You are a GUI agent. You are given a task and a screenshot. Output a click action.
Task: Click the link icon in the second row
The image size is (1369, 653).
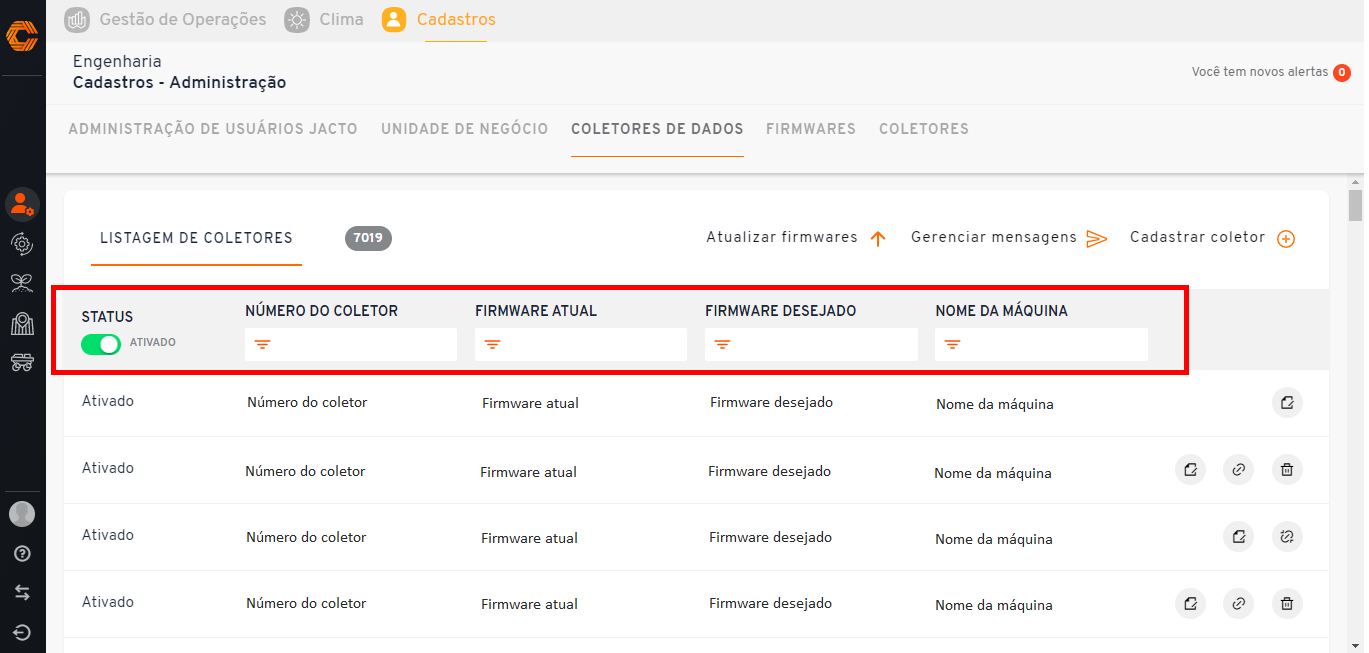pos(1238,469)
